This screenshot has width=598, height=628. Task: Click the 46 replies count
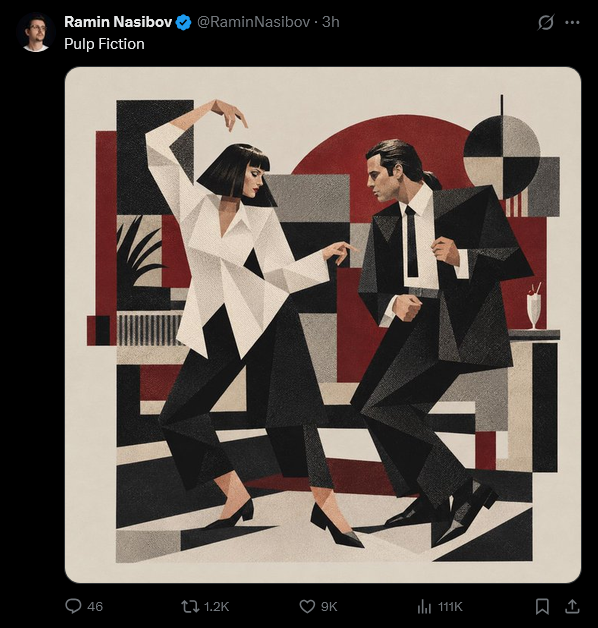click(95, 606)
